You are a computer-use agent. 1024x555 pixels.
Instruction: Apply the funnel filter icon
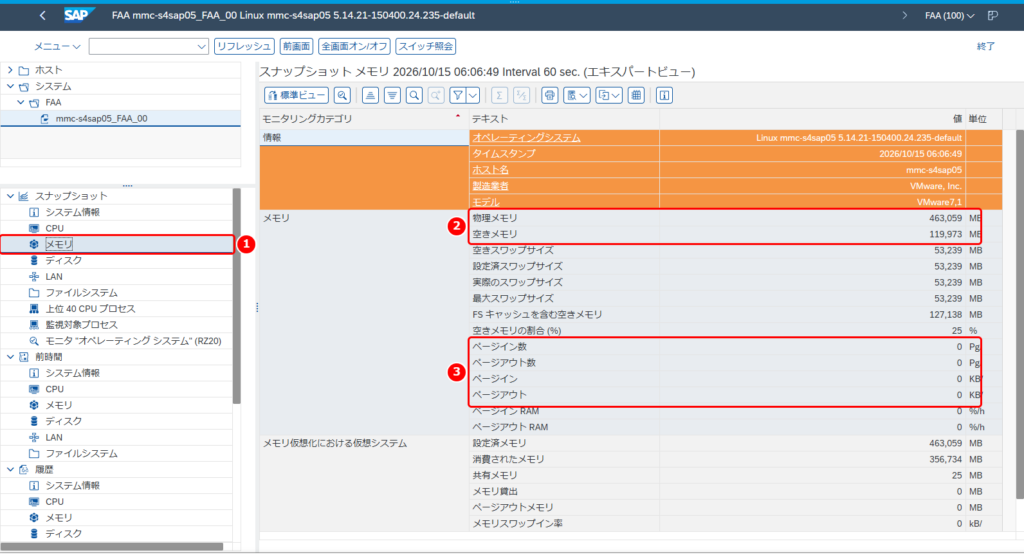[x=458, y=95]
